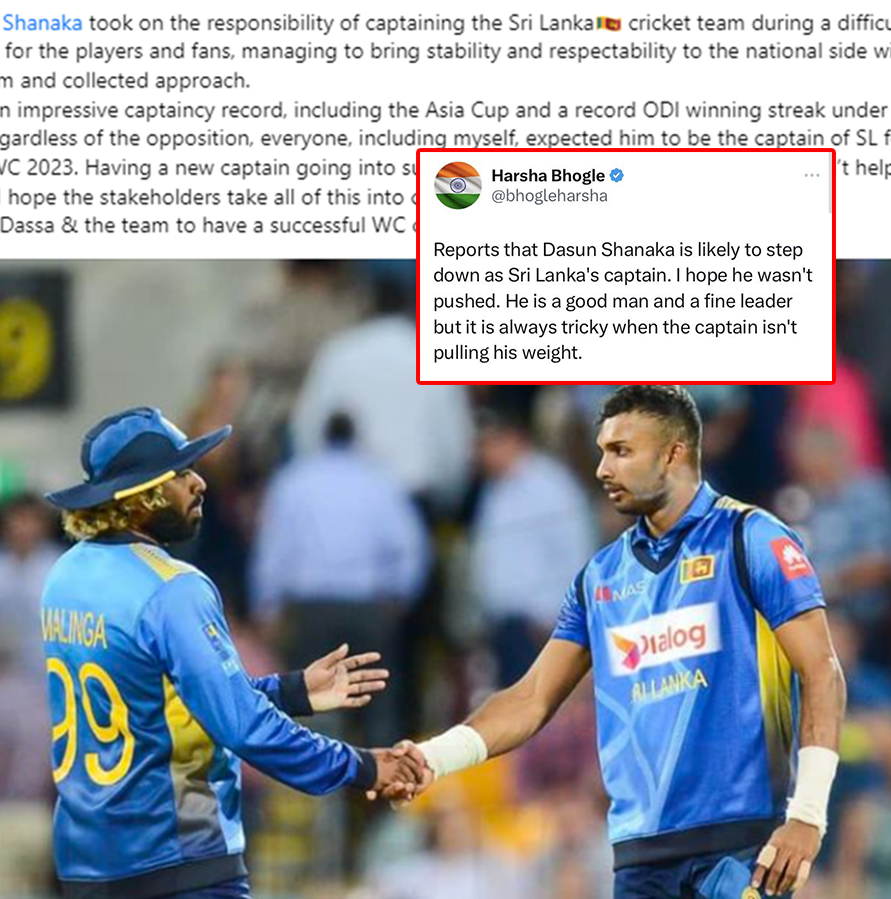Open the @bhogleharsha handle
Image resolution: width=891 pixels, height=899 pixels.
549,196
